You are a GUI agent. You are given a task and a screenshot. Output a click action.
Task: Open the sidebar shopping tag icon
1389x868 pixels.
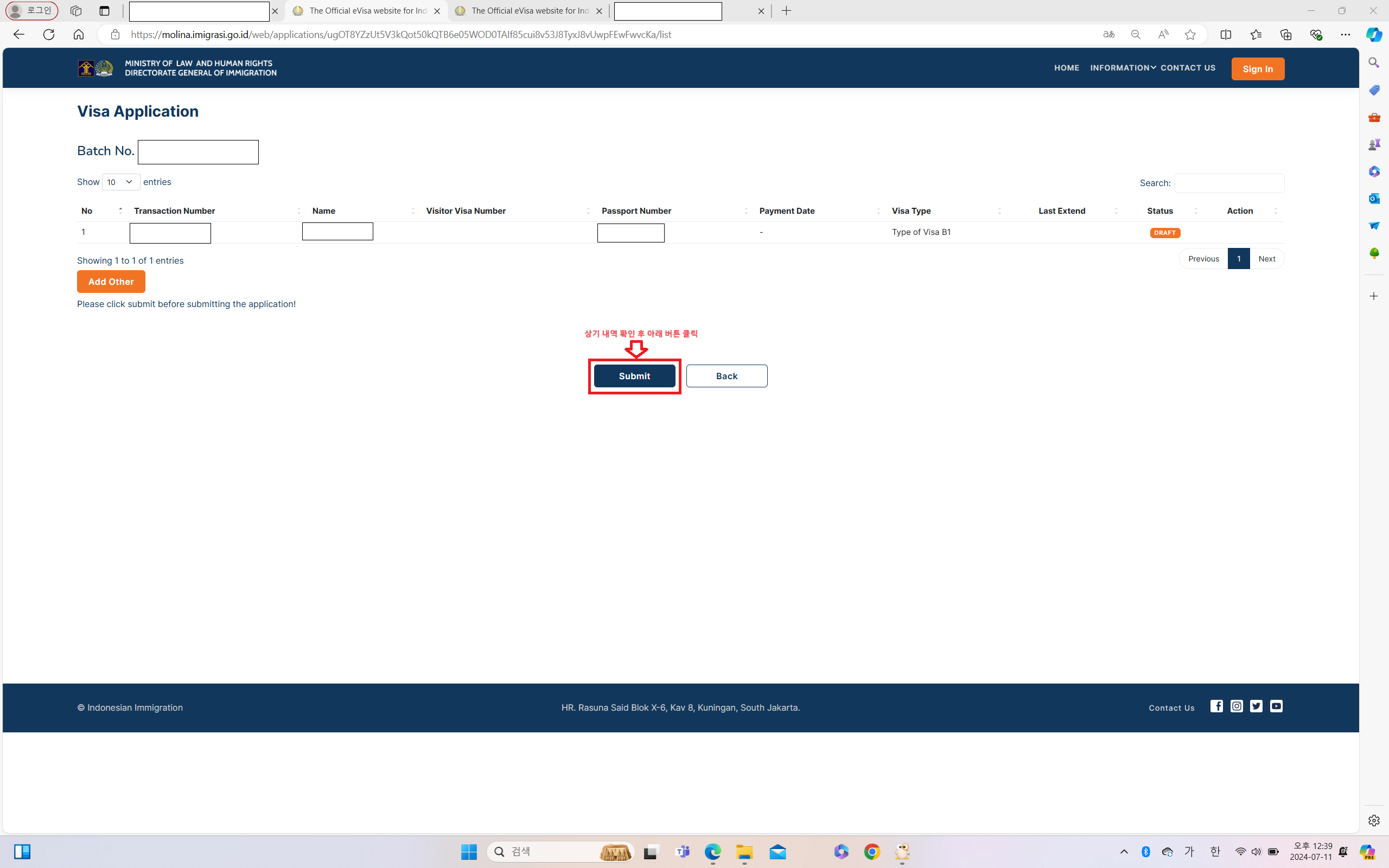tap(1374, 90)
